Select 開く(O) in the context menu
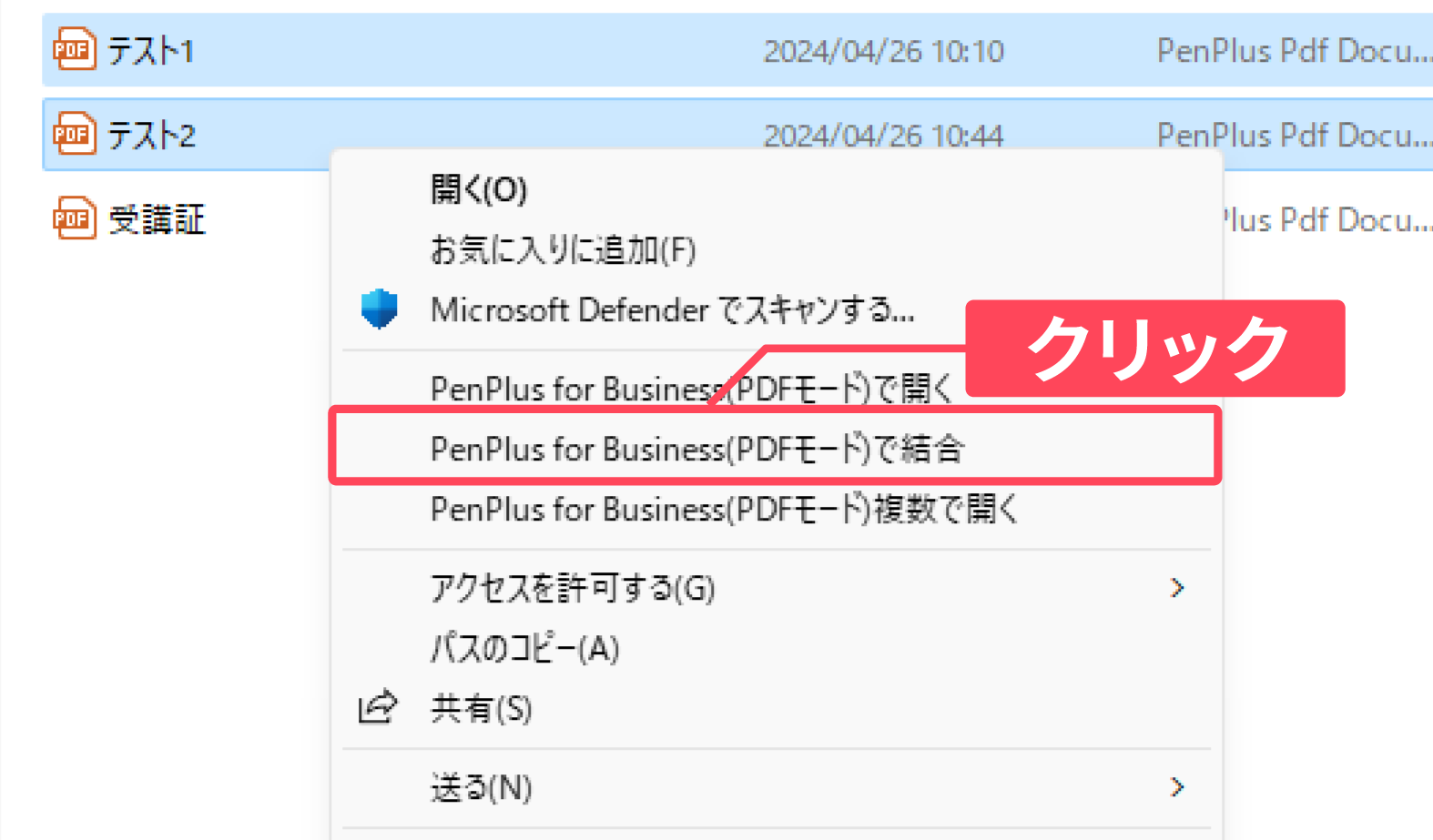The height and width of the screenshot is (840, 1433). point(479,189)
